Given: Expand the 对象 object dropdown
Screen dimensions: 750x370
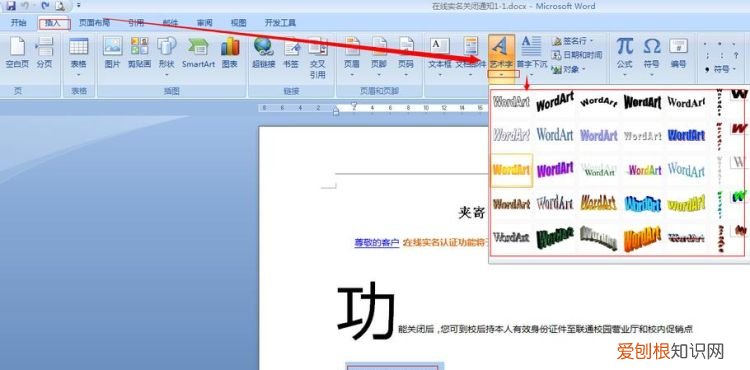Looking at the screenshot, I should pyautogui.click(x=583, y=69).
